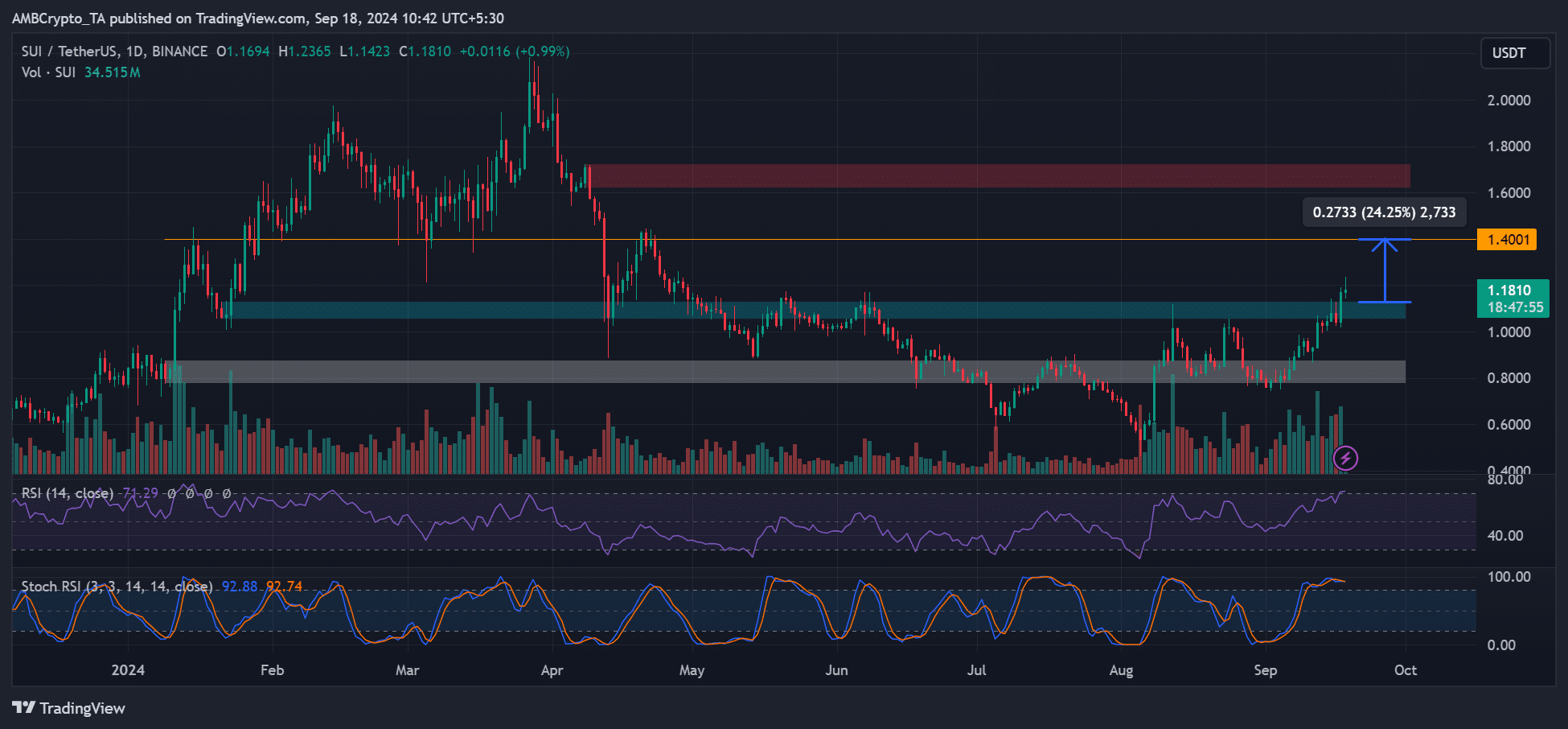The image size is (1568, 729).
Task: Click the red resistance zone rectangle
Action: 997,176
